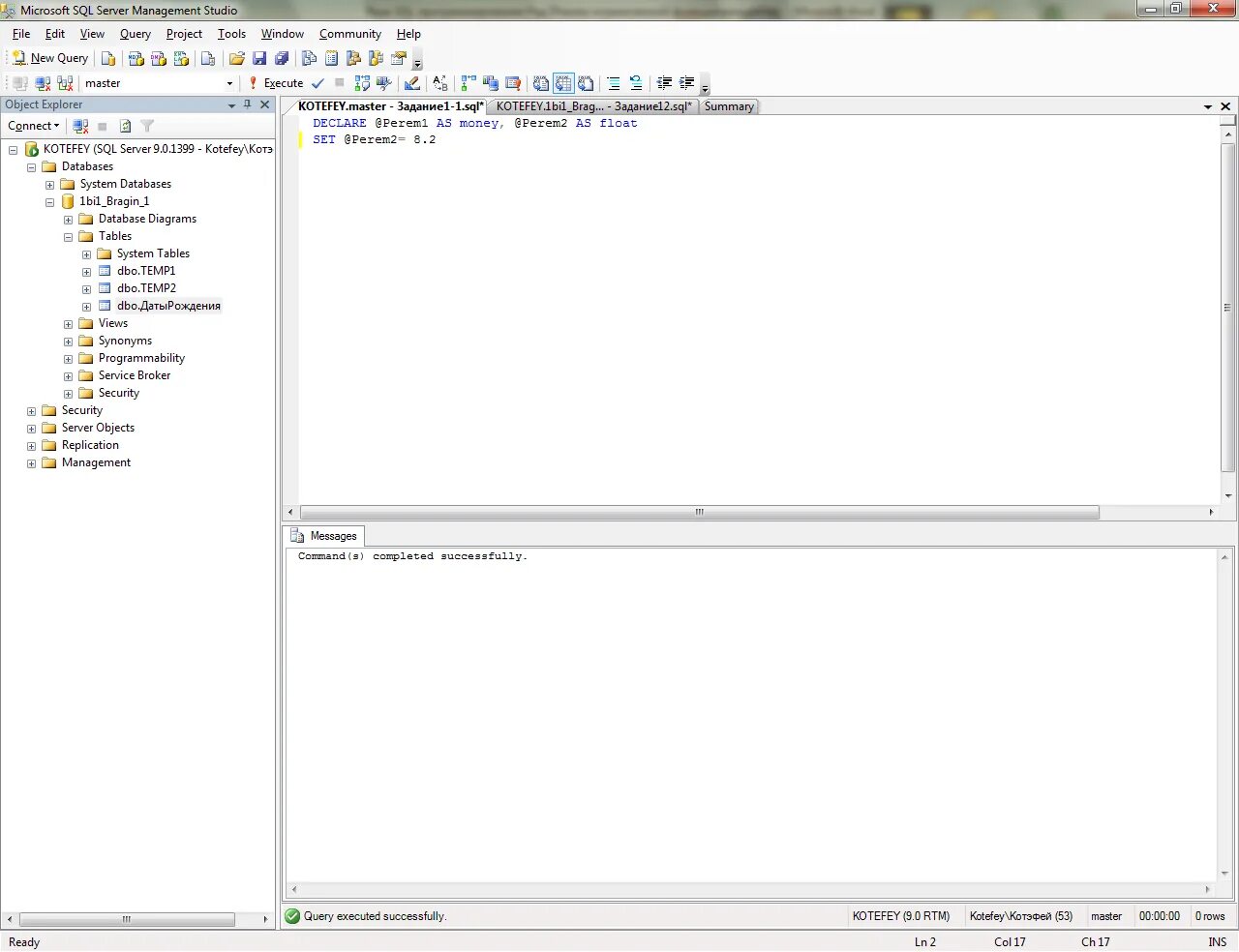Toggle Include Client Statistics

tap(491, 83)
